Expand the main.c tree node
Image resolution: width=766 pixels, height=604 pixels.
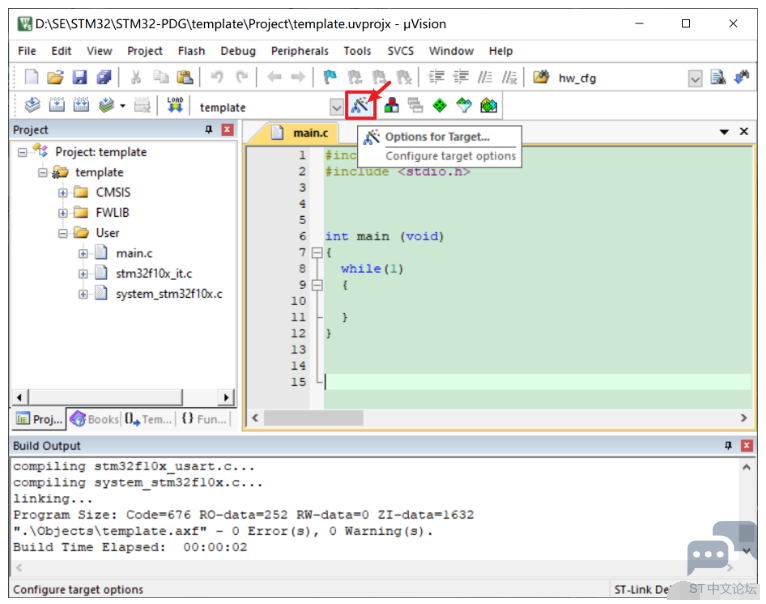click(83, 254)
